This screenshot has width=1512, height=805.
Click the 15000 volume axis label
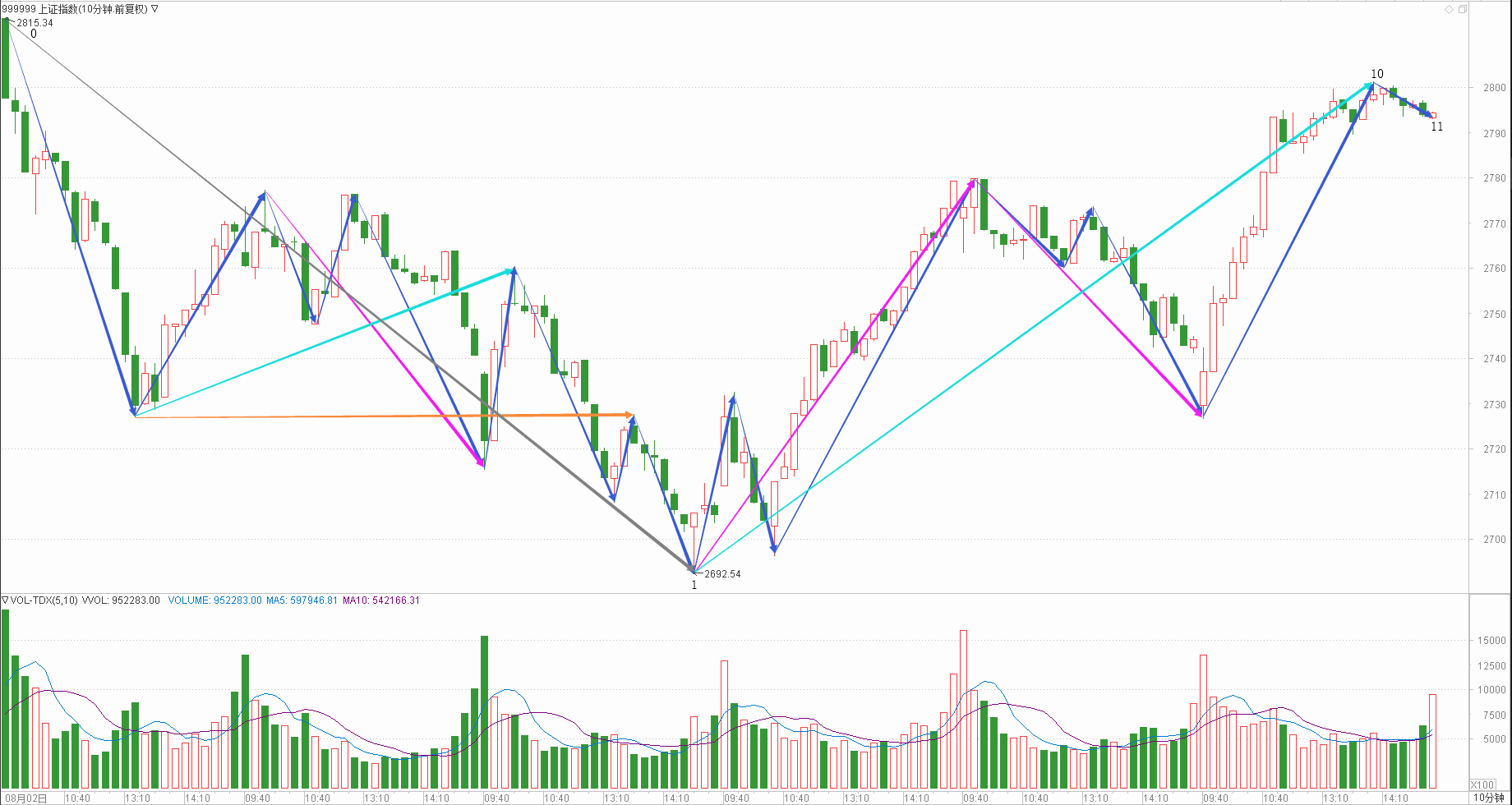pos(1491,641)
